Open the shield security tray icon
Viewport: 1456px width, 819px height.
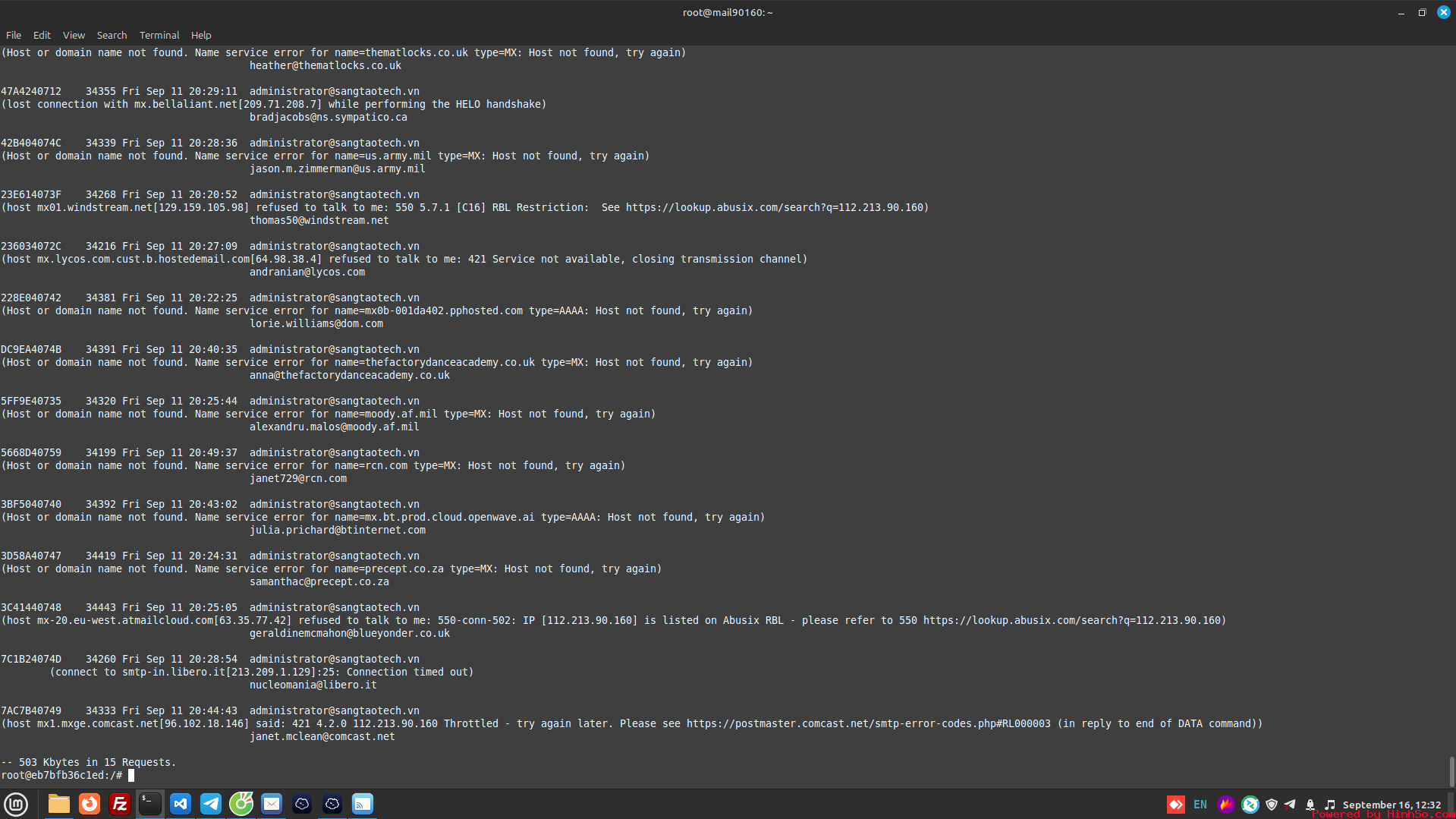[x=1272, y=805]
